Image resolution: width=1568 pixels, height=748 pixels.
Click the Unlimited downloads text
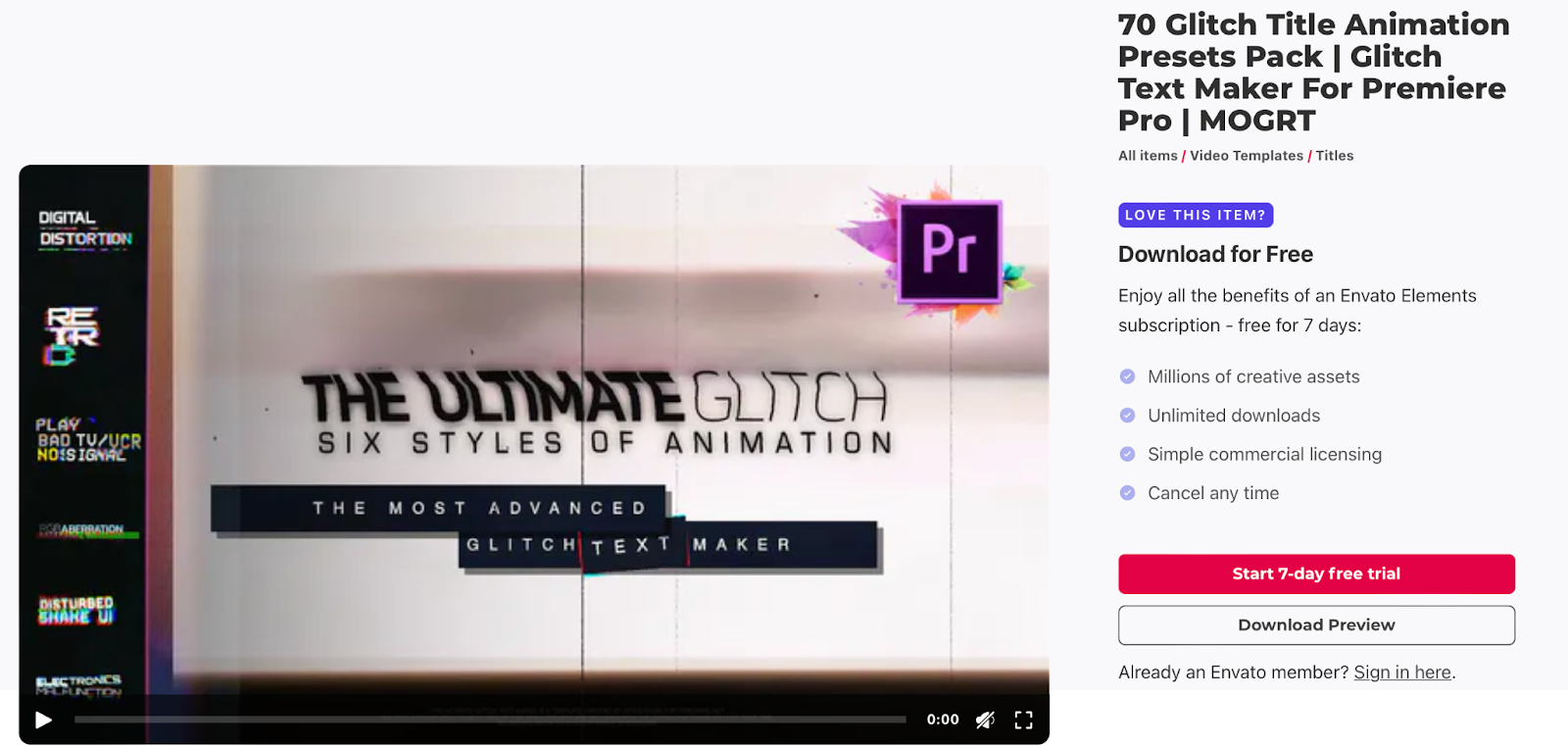(1234, 416)
